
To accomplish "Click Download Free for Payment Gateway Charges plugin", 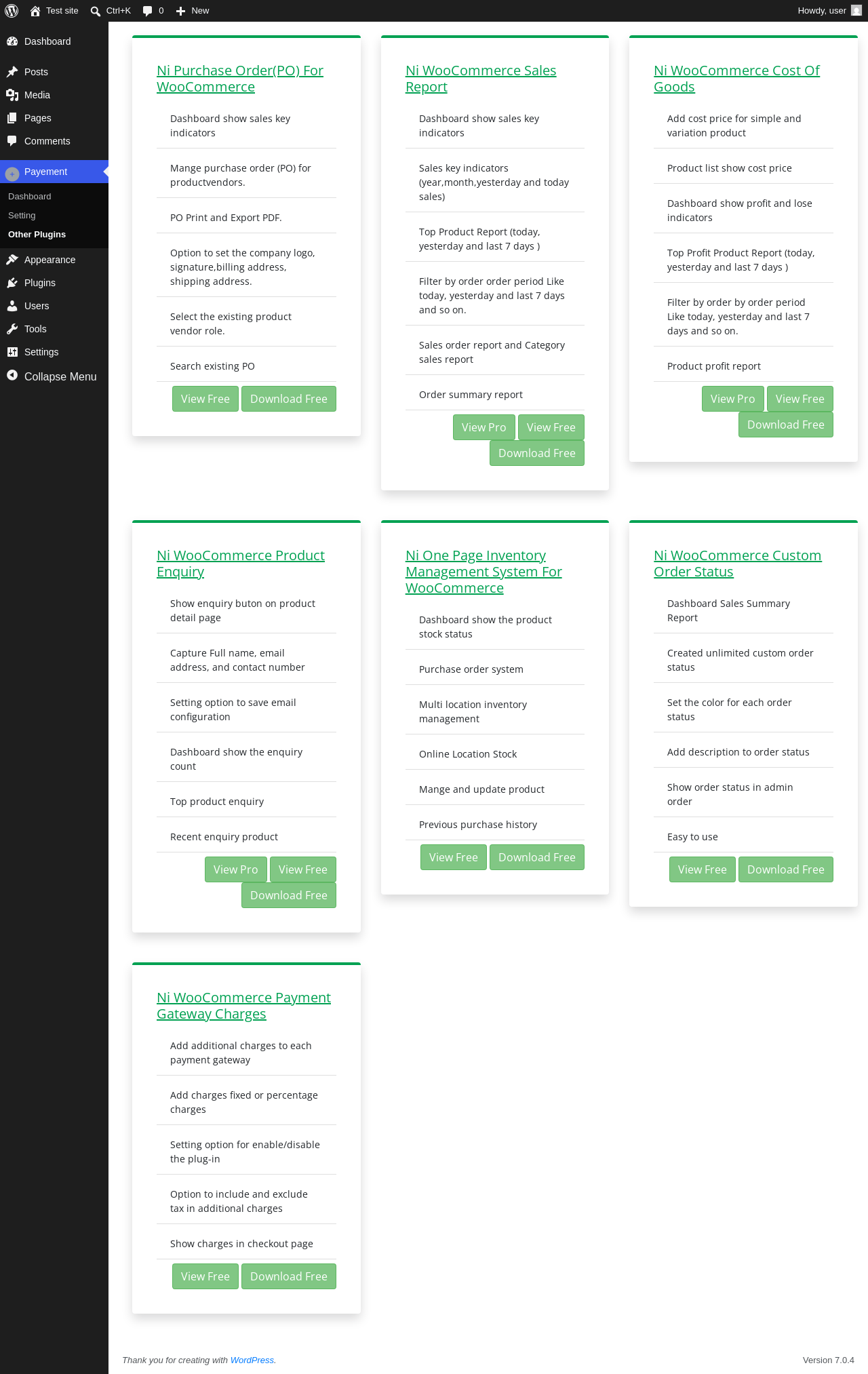I will tap(289, 1276).
